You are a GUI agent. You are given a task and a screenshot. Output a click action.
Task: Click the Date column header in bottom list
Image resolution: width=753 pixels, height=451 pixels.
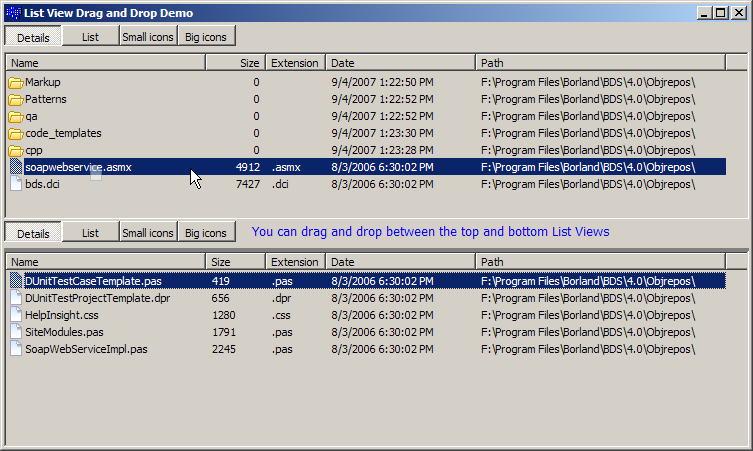pyautogui.click(x=400, y=262)
